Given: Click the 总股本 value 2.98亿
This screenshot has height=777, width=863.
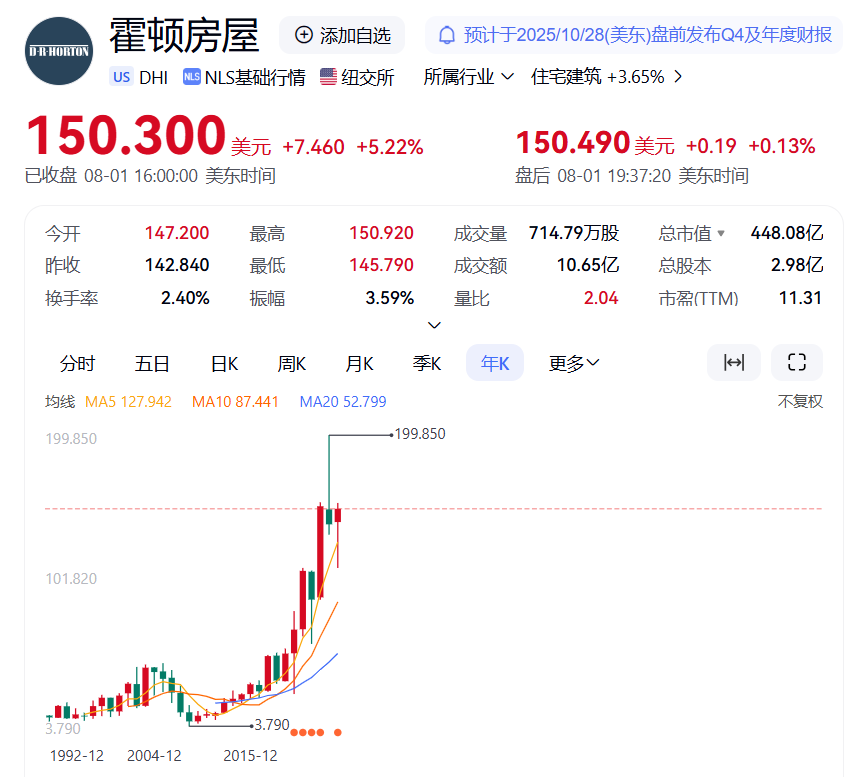Looking at the screenshot, I should [x=797, y=265].
